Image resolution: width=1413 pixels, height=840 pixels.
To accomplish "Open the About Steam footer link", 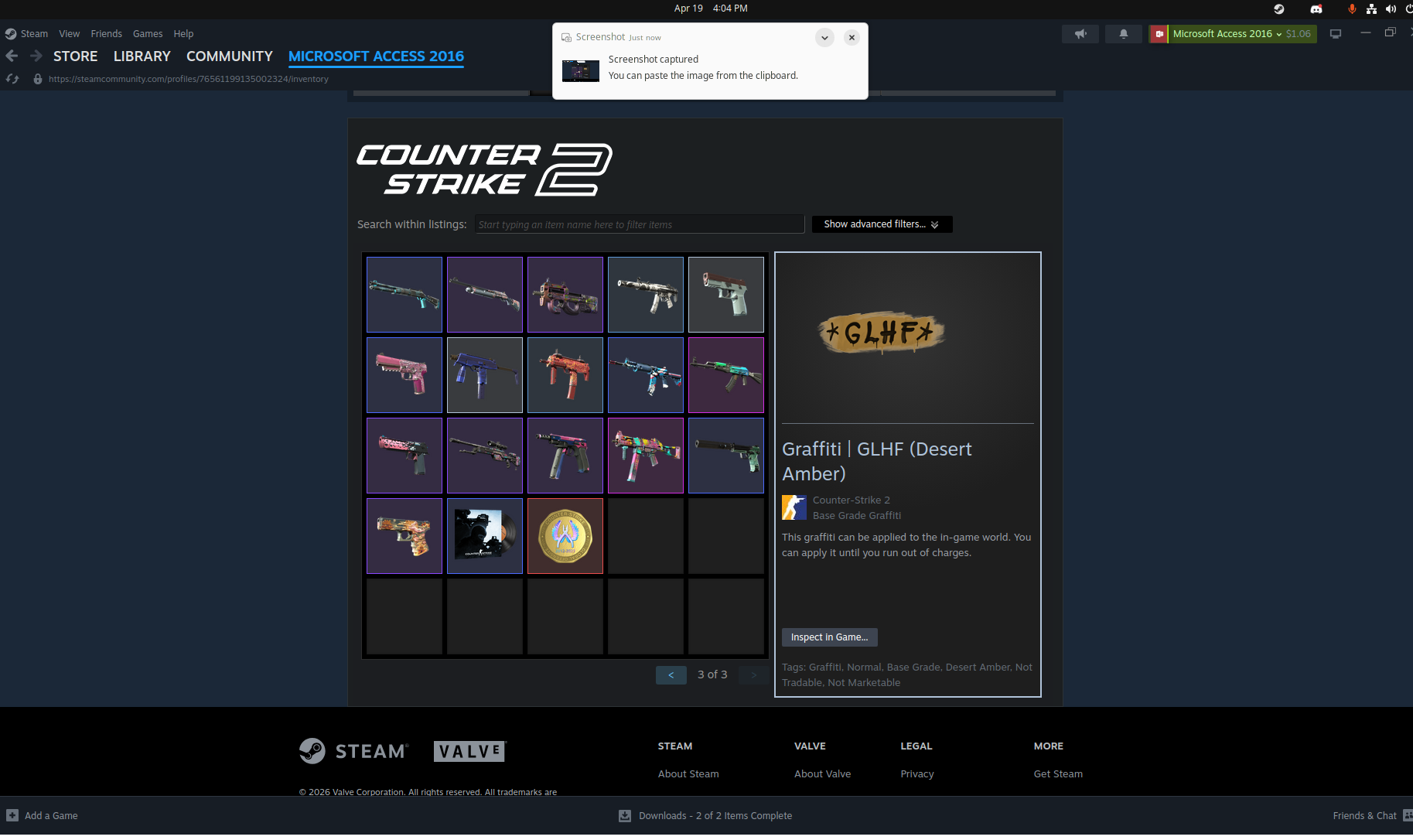I will tap(688, 773).
